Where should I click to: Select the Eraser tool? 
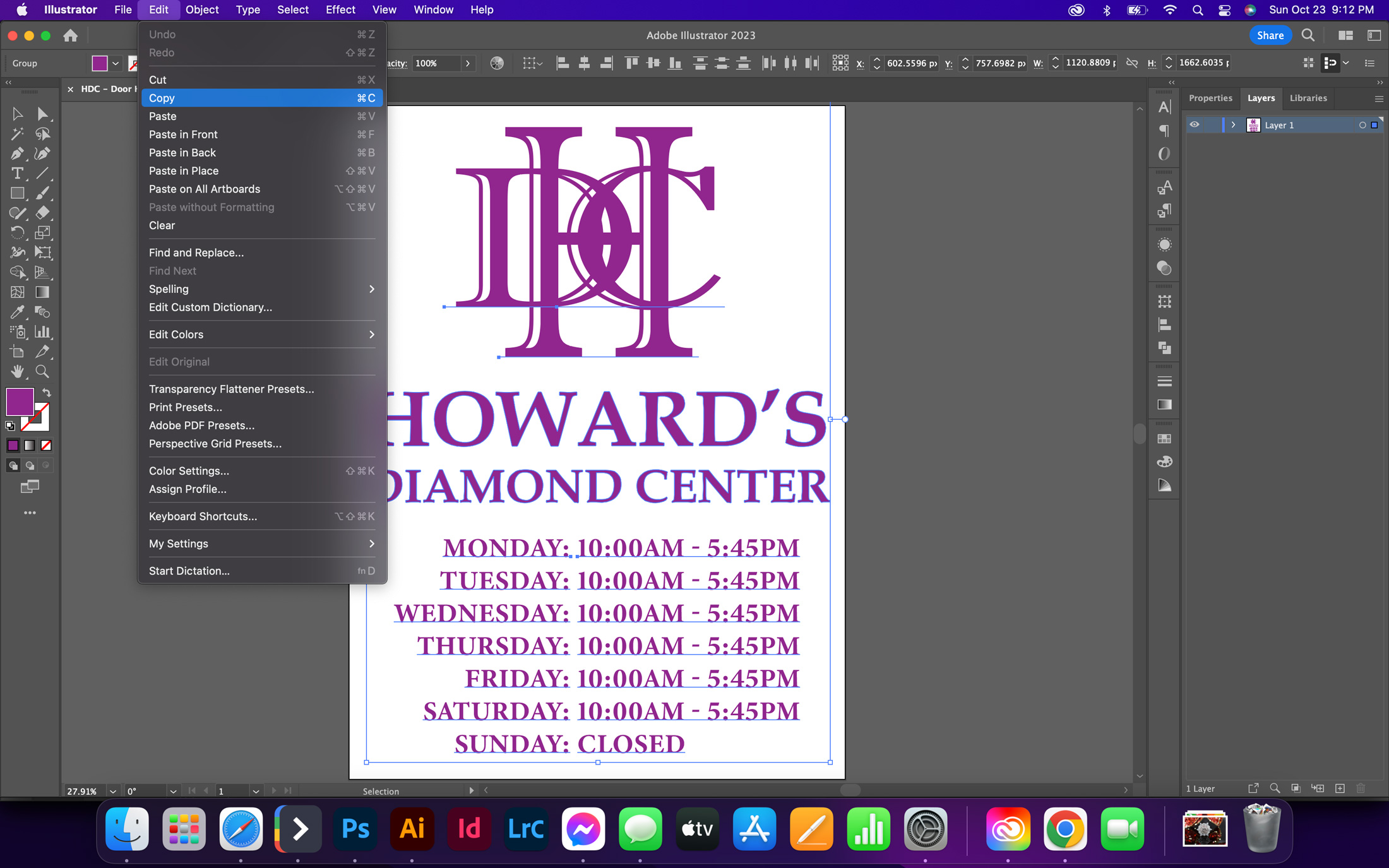[x=42, y=213]
